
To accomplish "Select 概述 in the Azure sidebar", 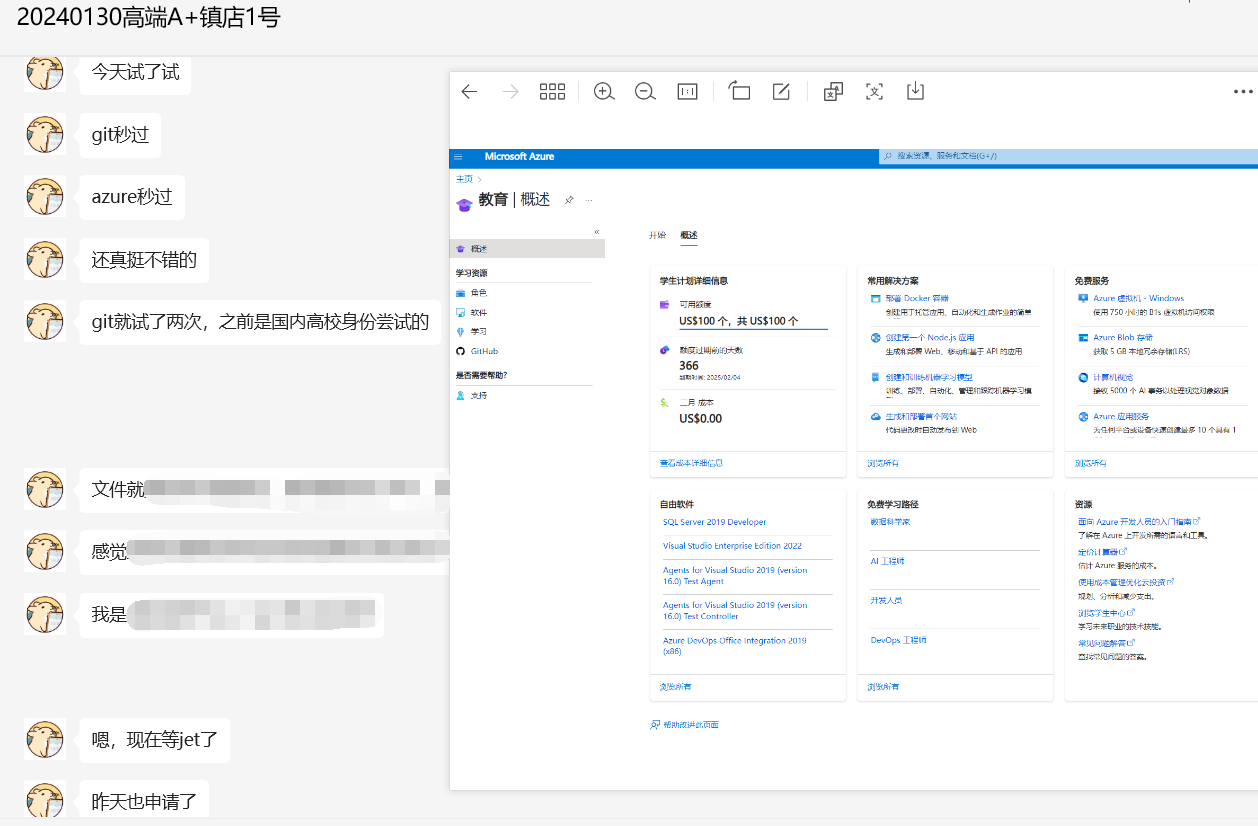I will [x=527, y=249].
